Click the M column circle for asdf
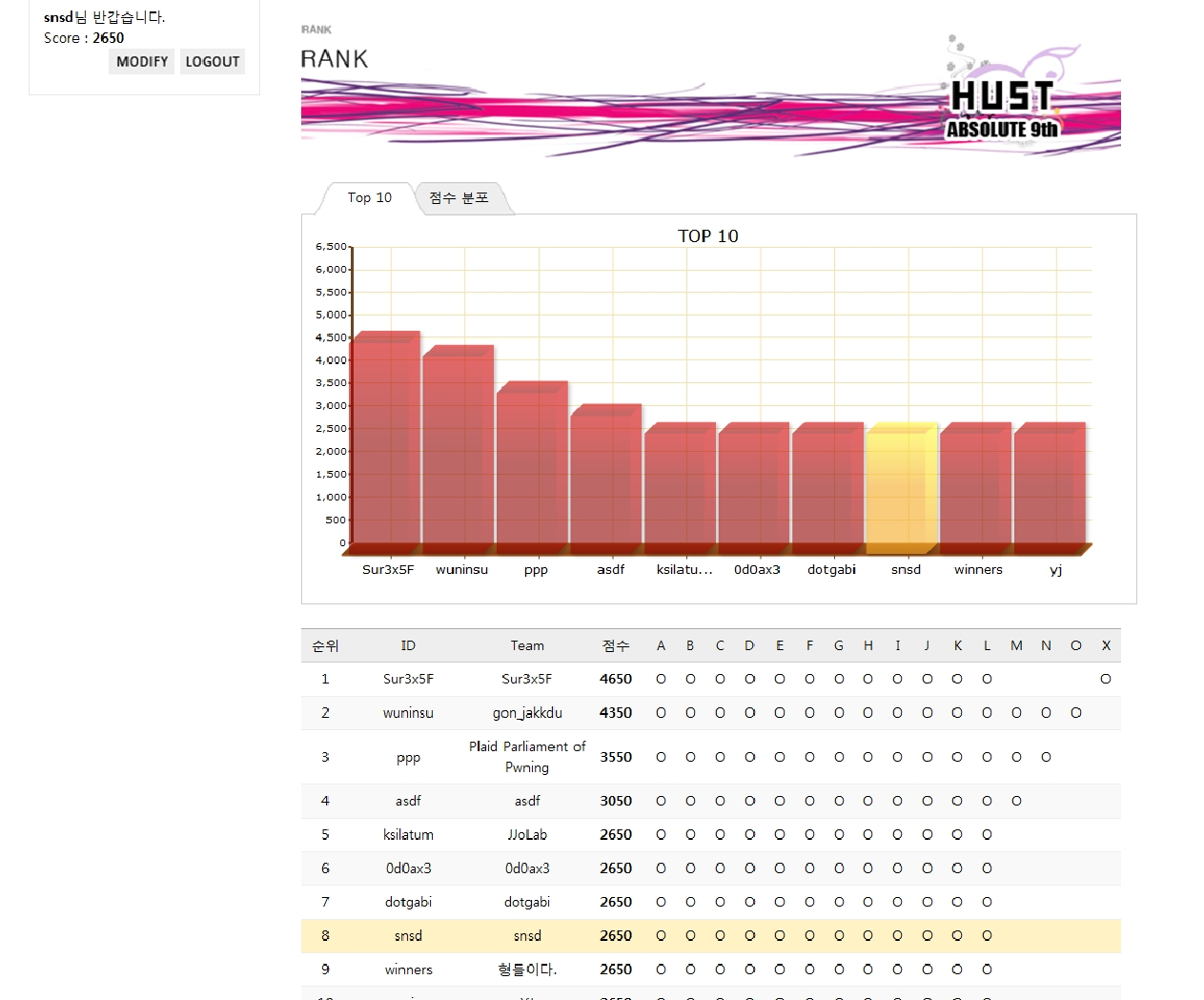The width and height of the screenshot is (1204, 1000). 1016,802
